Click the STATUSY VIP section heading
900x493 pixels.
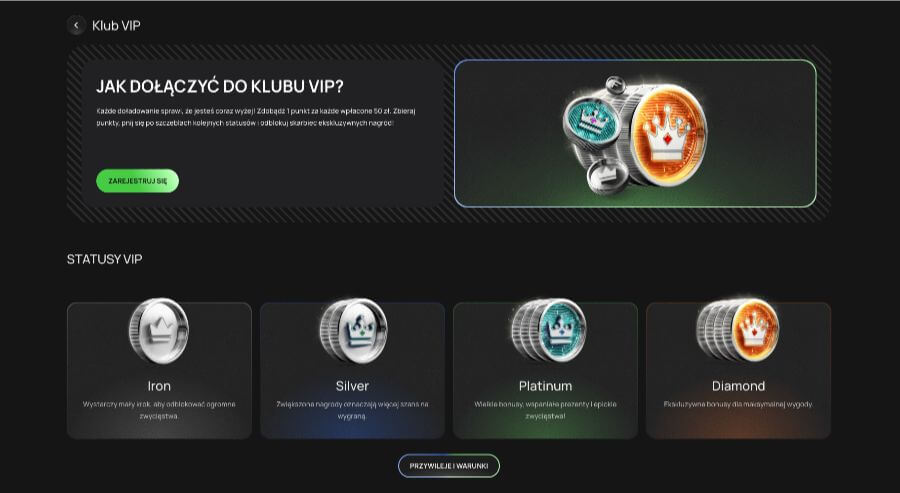point(104,259)
